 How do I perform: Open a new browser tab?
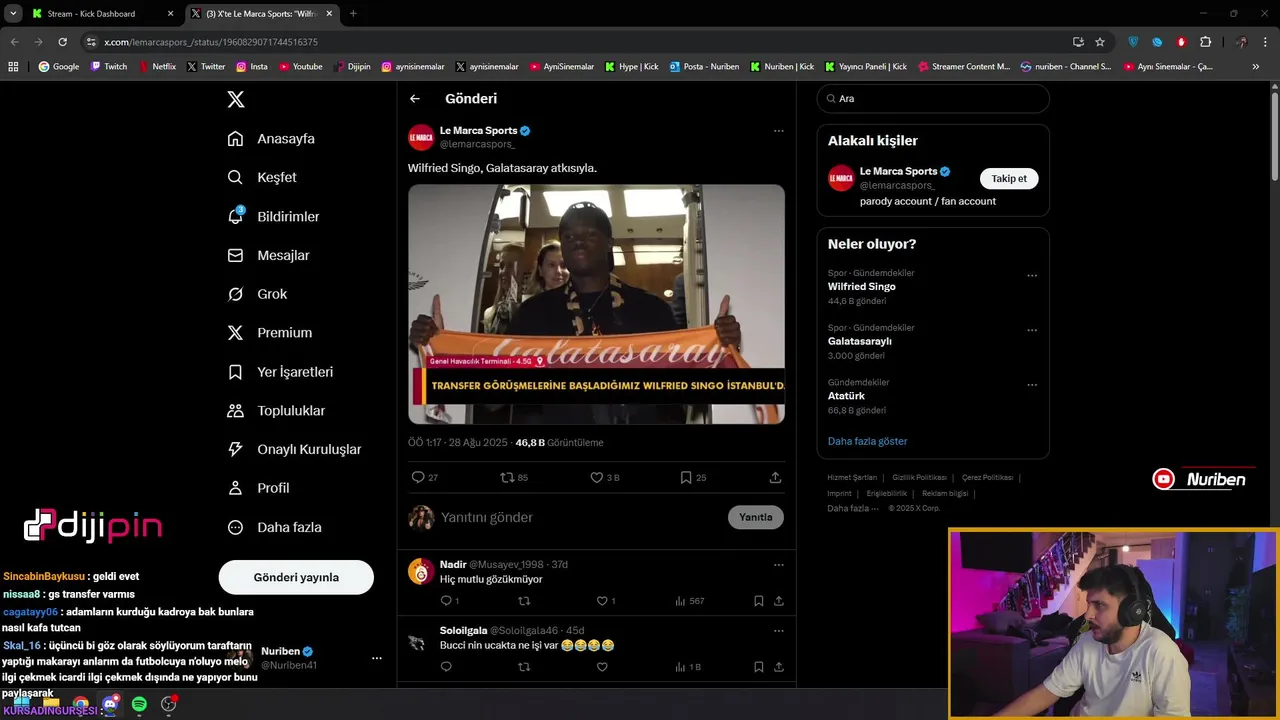tap(353, 14)
